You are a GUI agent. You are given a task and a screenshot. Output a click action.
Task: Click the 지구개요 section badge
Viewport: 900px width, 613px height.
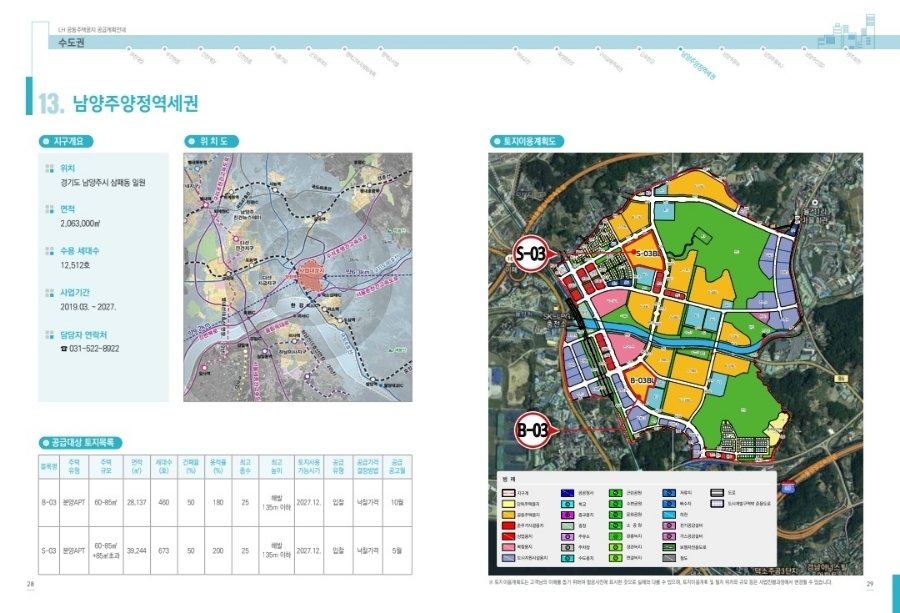click(x=65, y=141)
